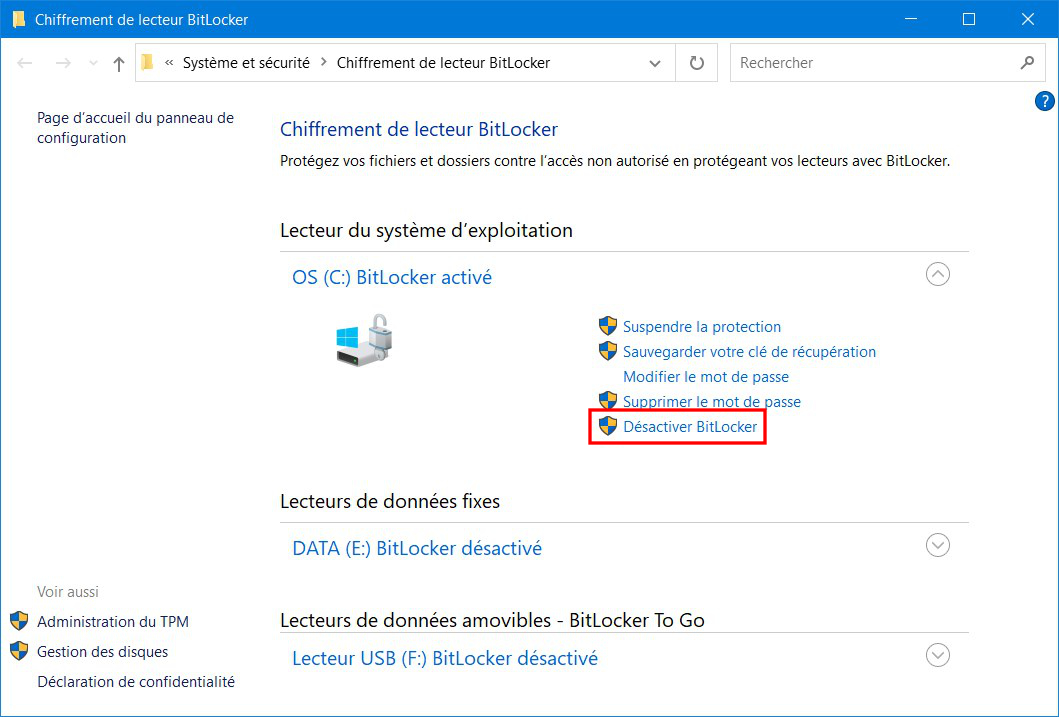Open the address bar history dropdown
Screen dimensions: 1059x717
pyautogui.click(x=654, y=63)
